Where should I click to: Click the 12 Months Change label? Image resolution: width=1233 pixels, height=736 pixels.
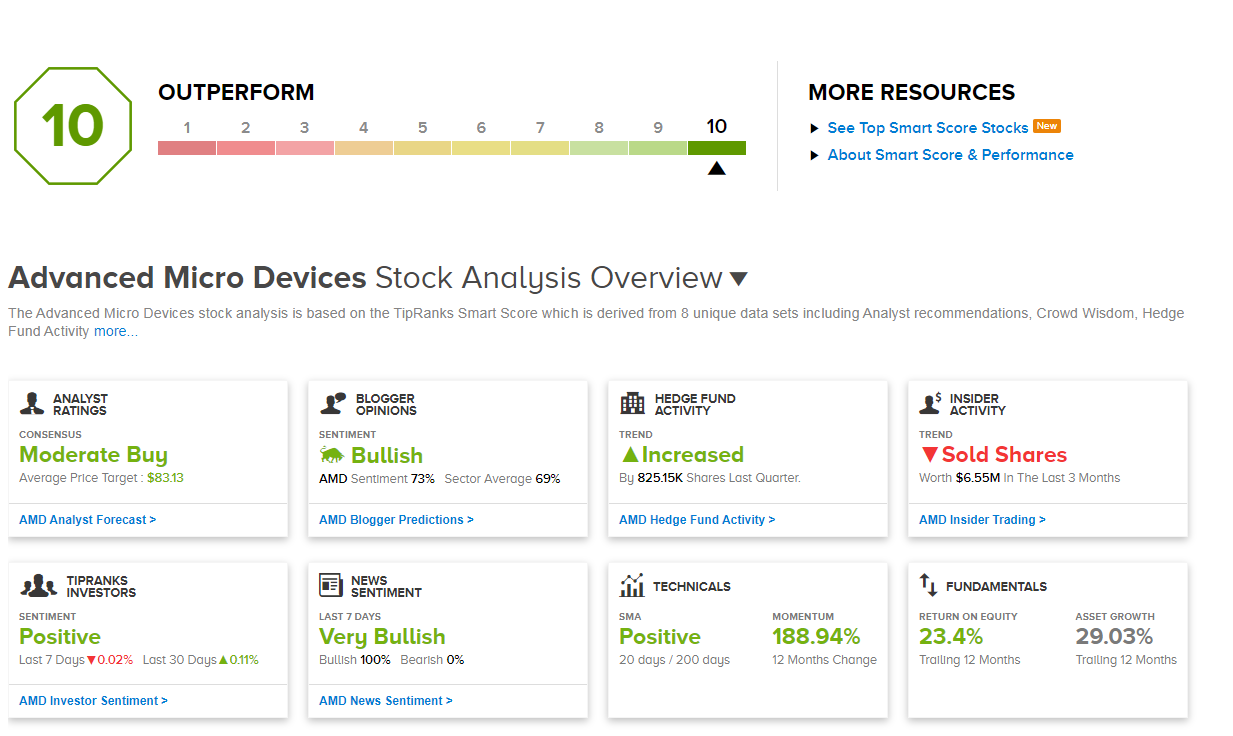824,660
